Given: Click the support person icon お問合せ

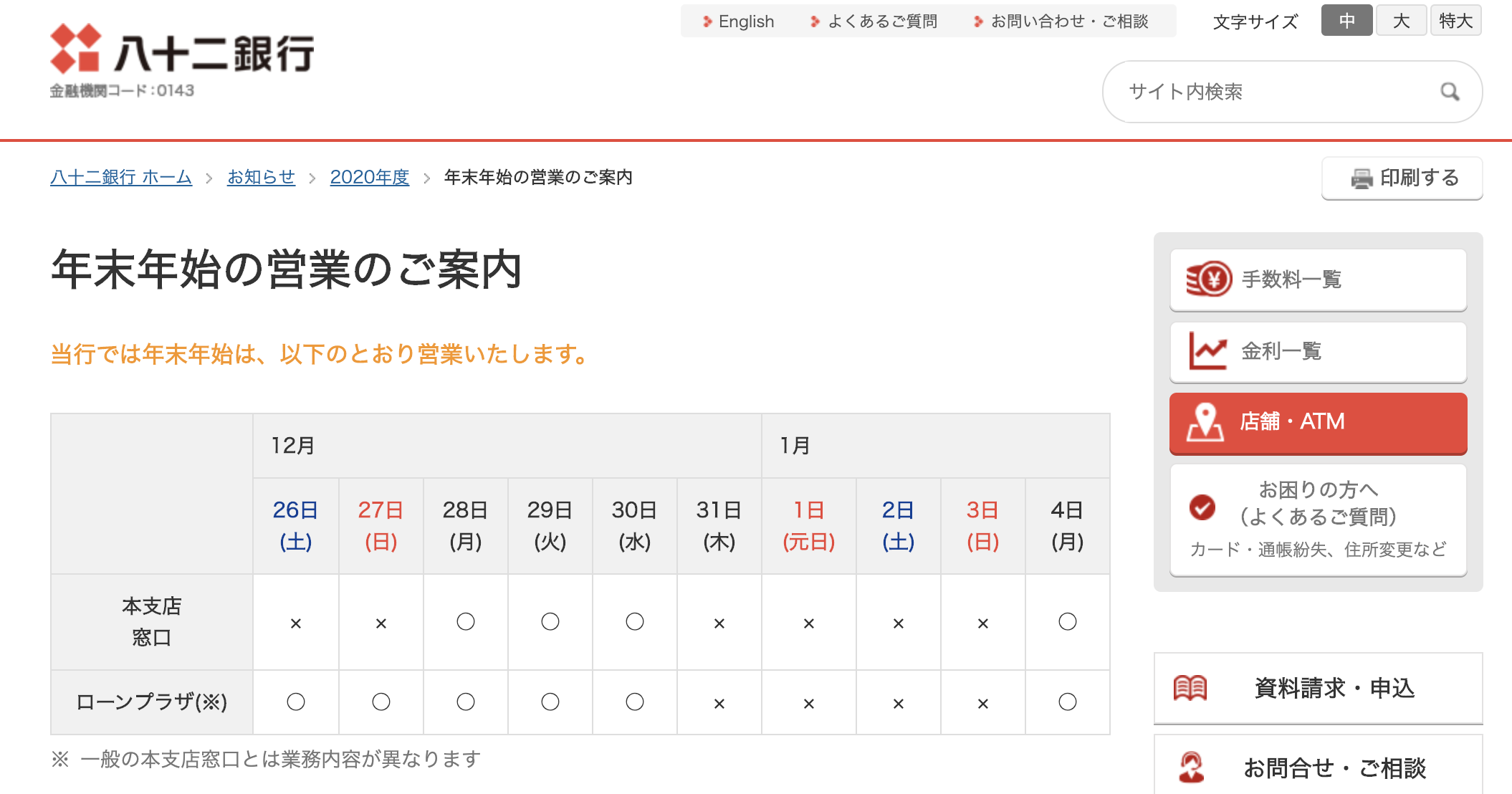Looking at the screenshot, I should tap(1192, 767).
